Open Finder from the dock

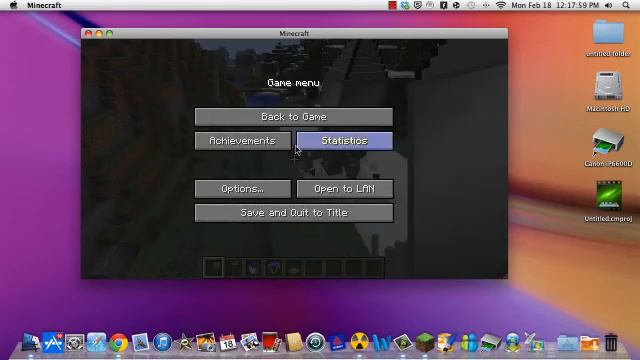click(31, 342)
